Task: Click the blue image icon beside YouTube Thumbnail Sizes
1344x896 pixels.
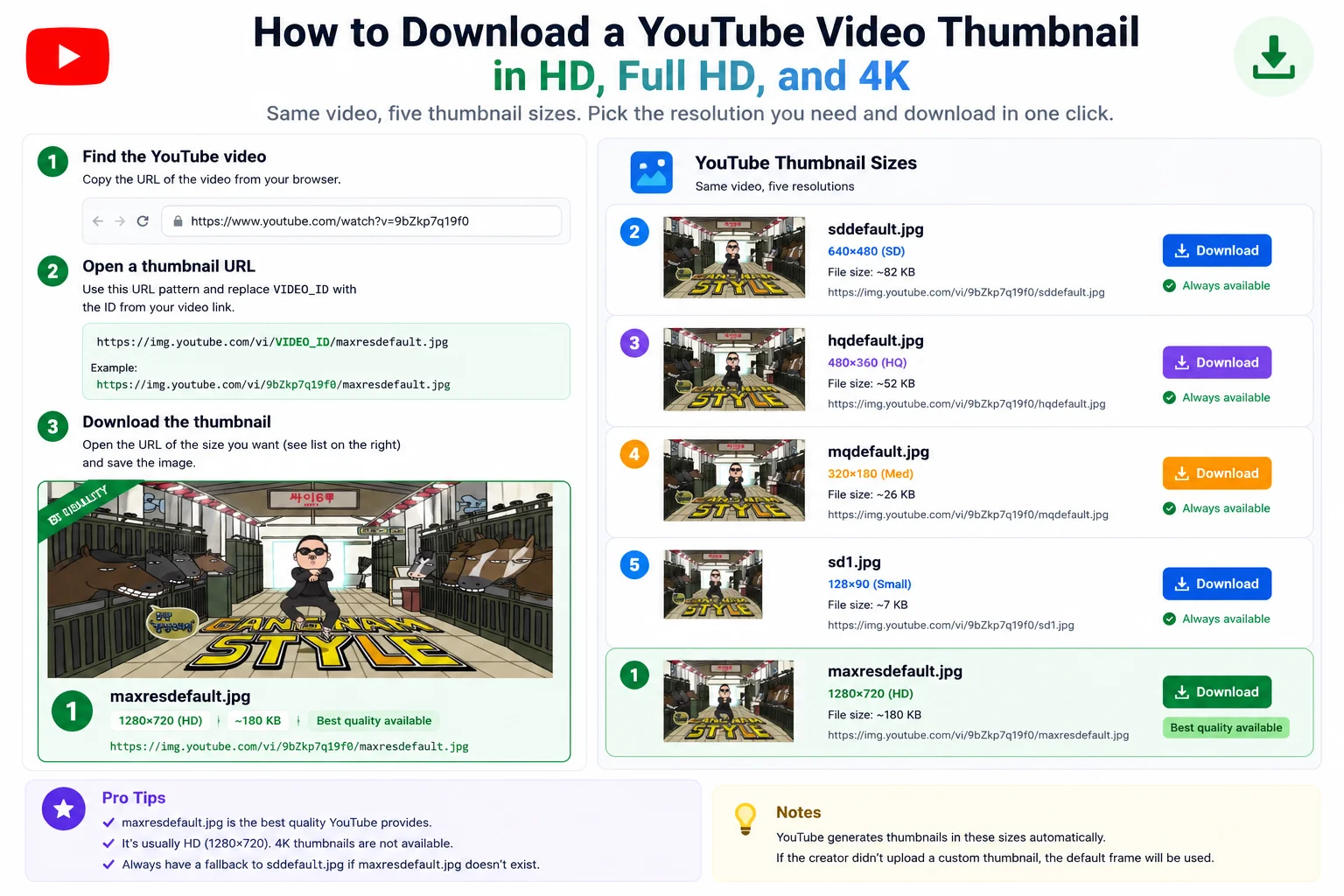Action: click(x=652, y=172)
